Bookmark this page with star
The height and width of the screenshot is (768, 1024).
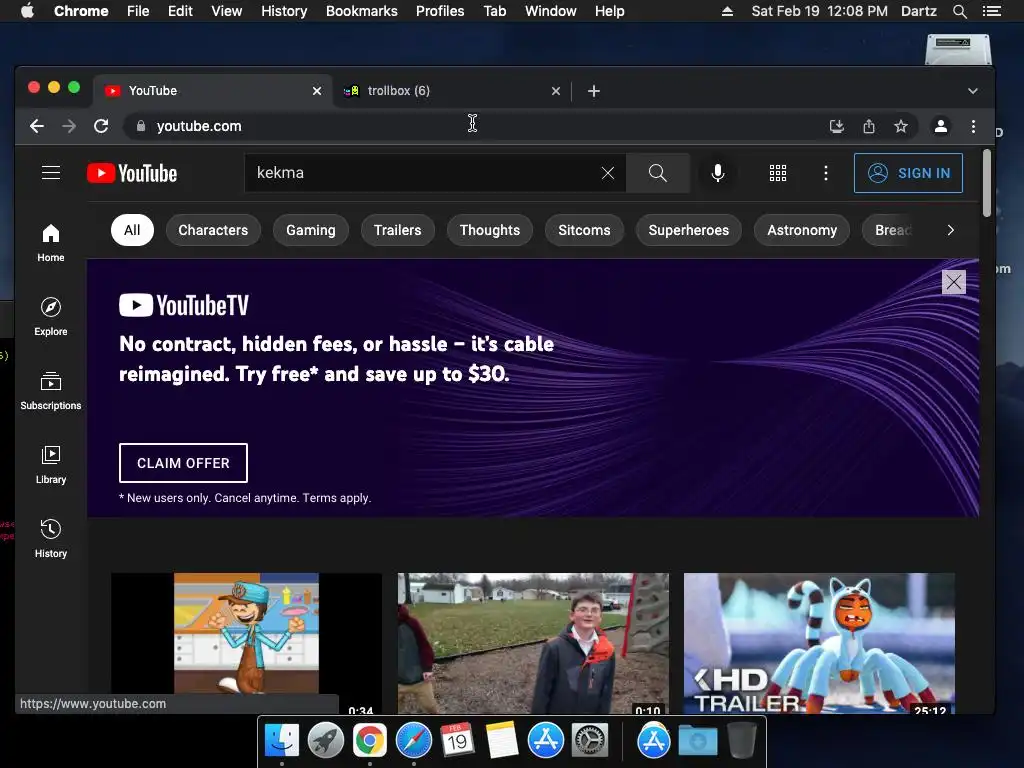pyautogui.click(x=901, y=126)
